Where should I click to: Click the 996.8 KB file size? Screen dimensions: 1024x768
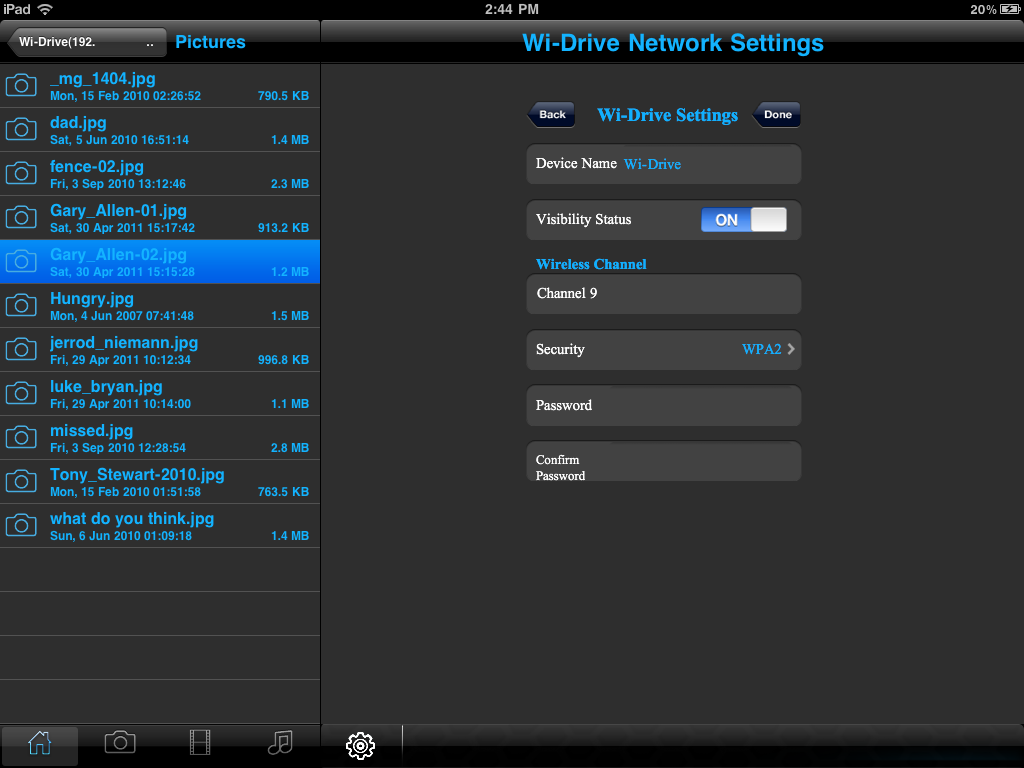click(283, 360)
